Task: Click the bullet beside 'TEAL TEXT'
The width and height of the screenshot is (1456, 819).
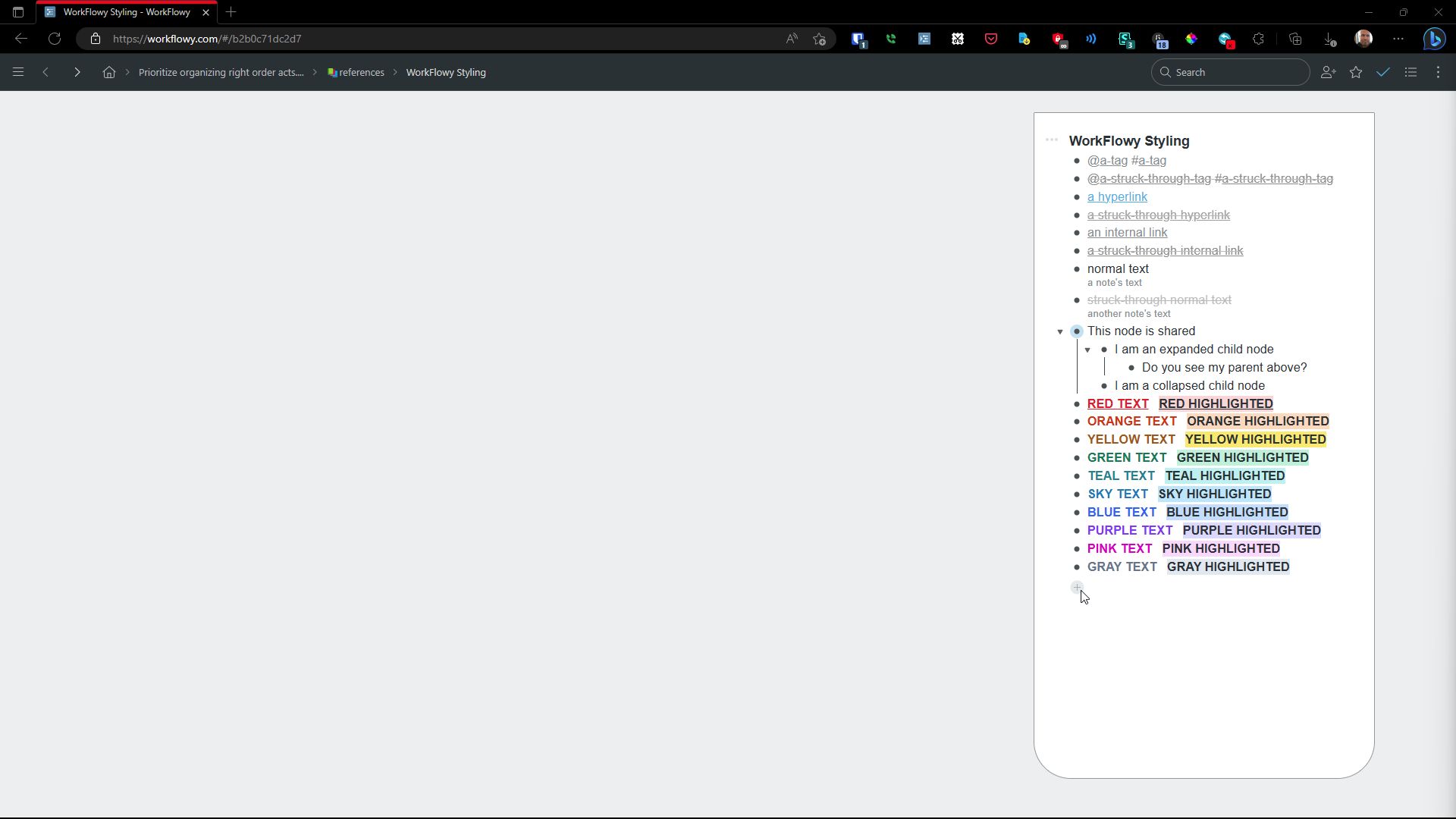Action: click(1076, 476)
